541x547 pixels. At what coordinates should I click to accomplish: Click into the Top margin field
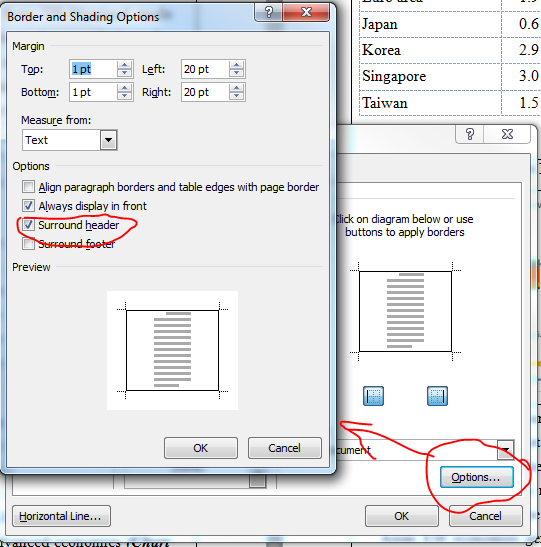[93, 69]
